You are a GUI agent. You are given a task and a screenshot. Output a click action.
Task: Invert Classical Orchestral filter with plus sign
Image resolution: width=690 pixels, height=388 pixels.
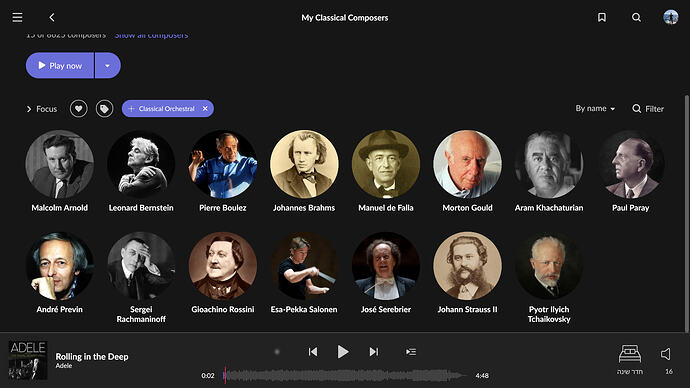(131, 109)
